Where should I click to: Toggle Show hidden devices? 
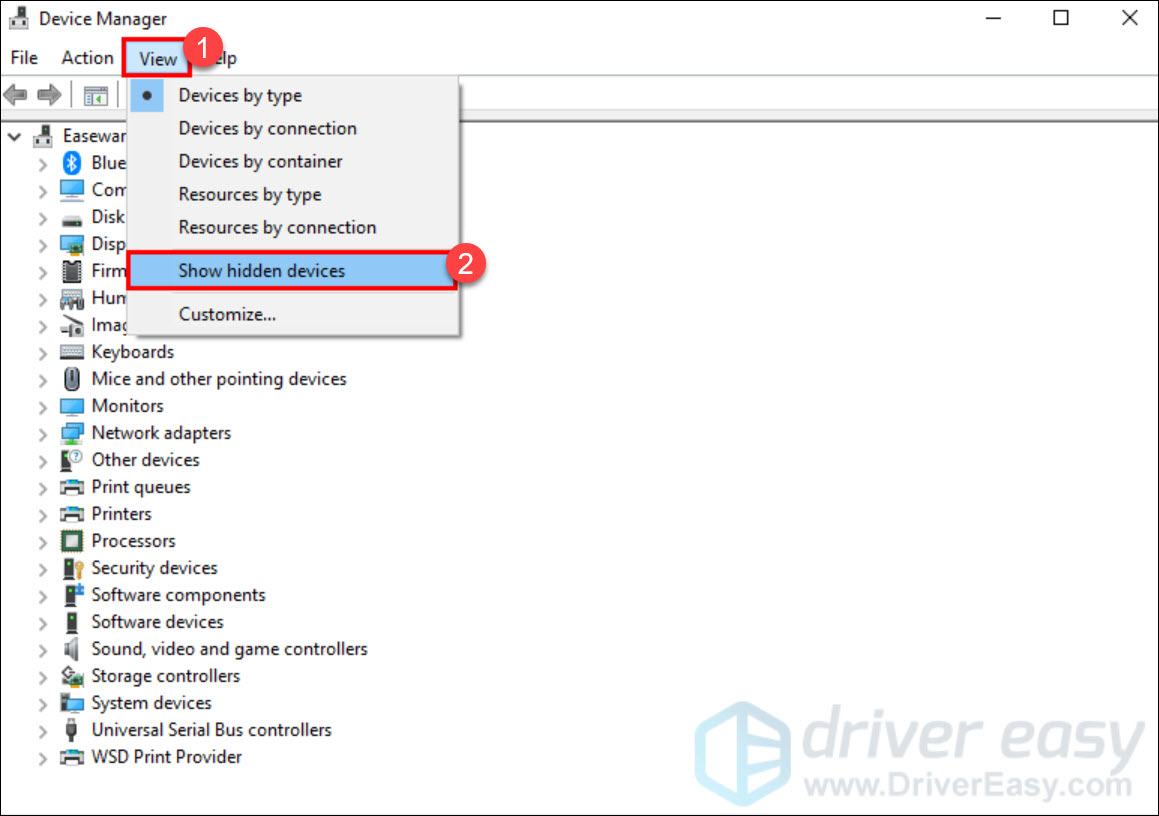261,270
